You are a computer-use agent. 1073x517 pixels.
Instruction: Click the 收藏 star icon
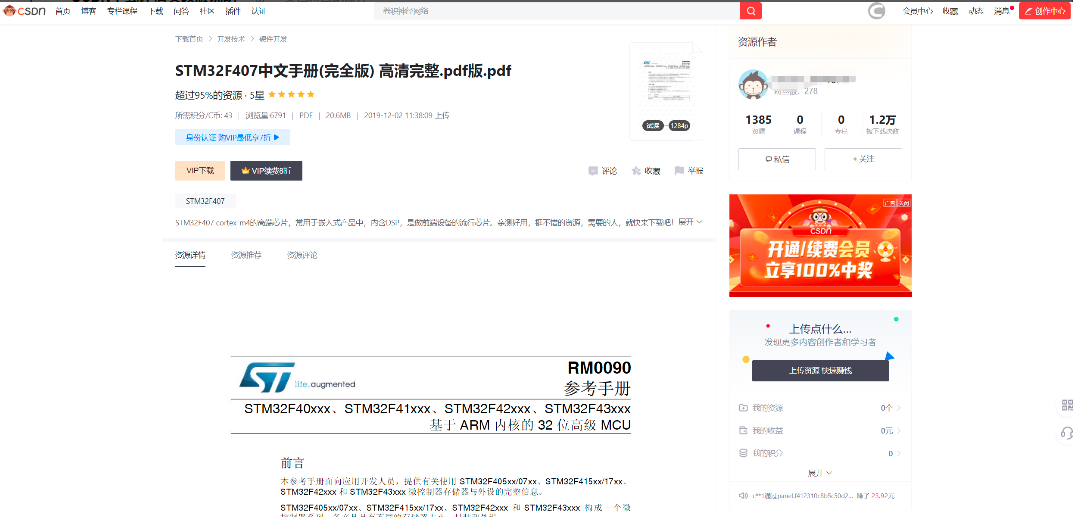[x=636, y=171]
